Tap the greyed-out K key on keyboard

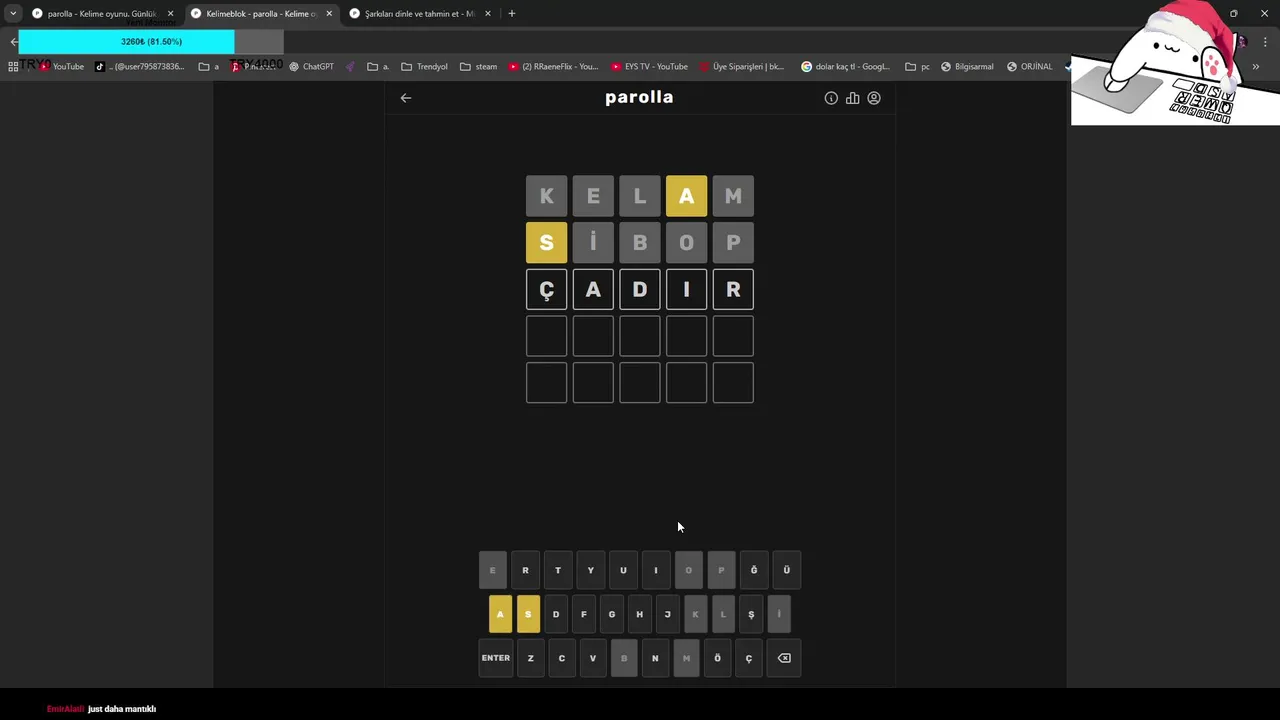pyautogui.click(x=696, y=614)
